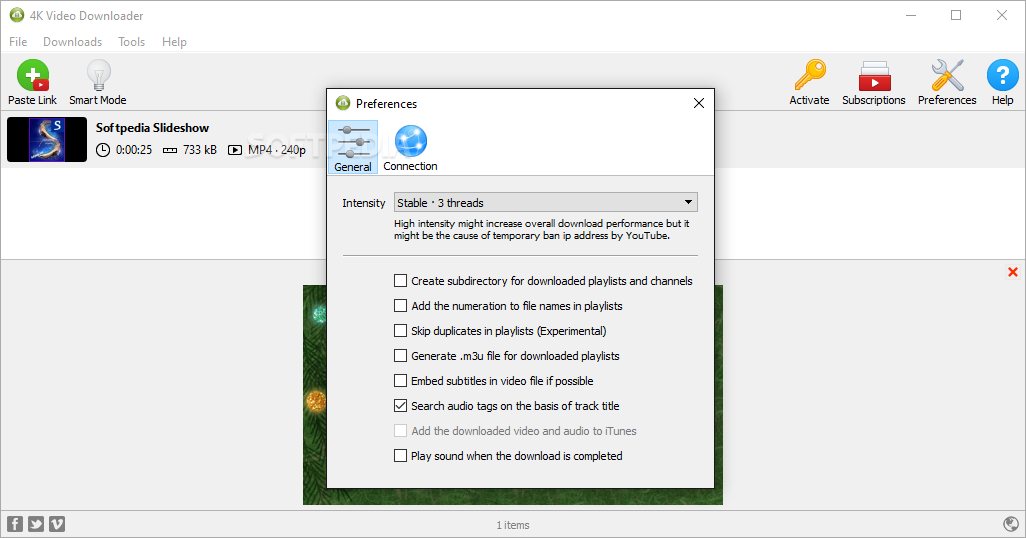The image size is (1026, 538).
Task: Click the 0:00:25 duration text
Action: [133, 150]
